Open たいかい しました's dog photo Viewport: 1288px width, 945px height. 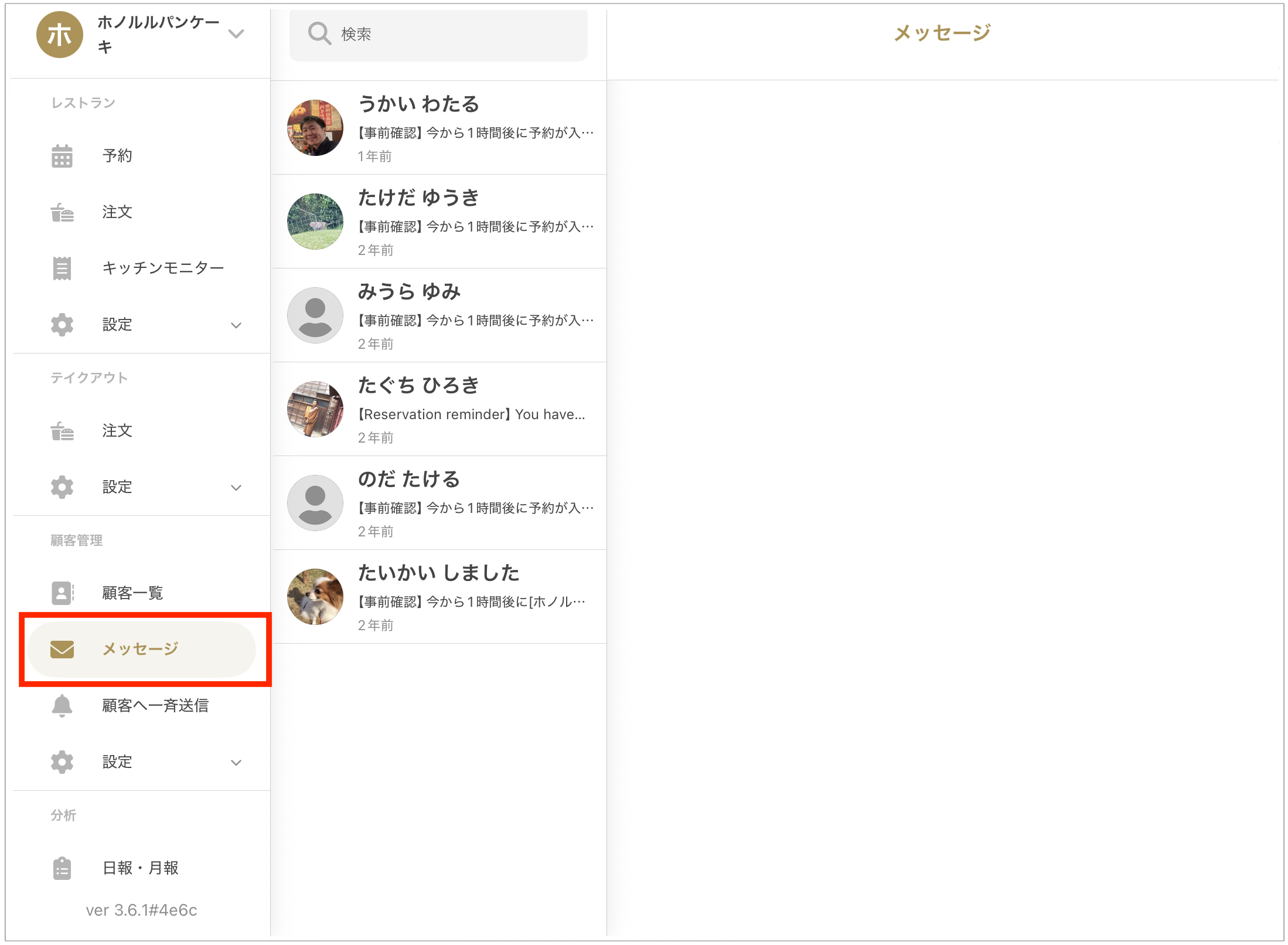(x=315, y=597)
